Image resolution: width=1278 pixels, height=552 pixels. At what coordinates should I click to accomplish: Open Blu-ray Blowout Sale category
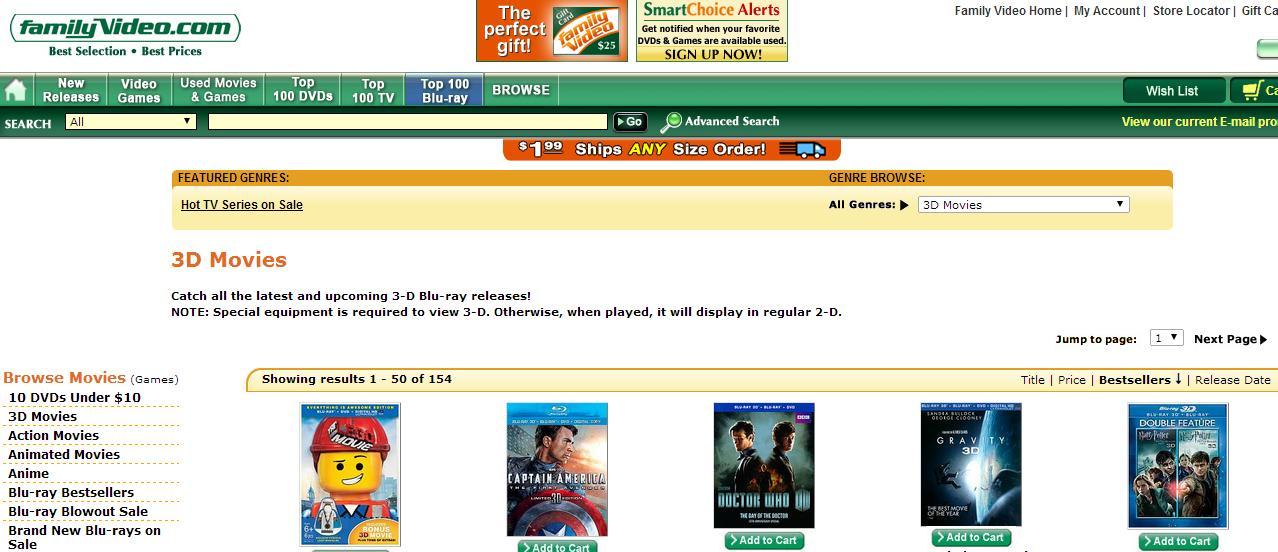click(x=78, y=511)
